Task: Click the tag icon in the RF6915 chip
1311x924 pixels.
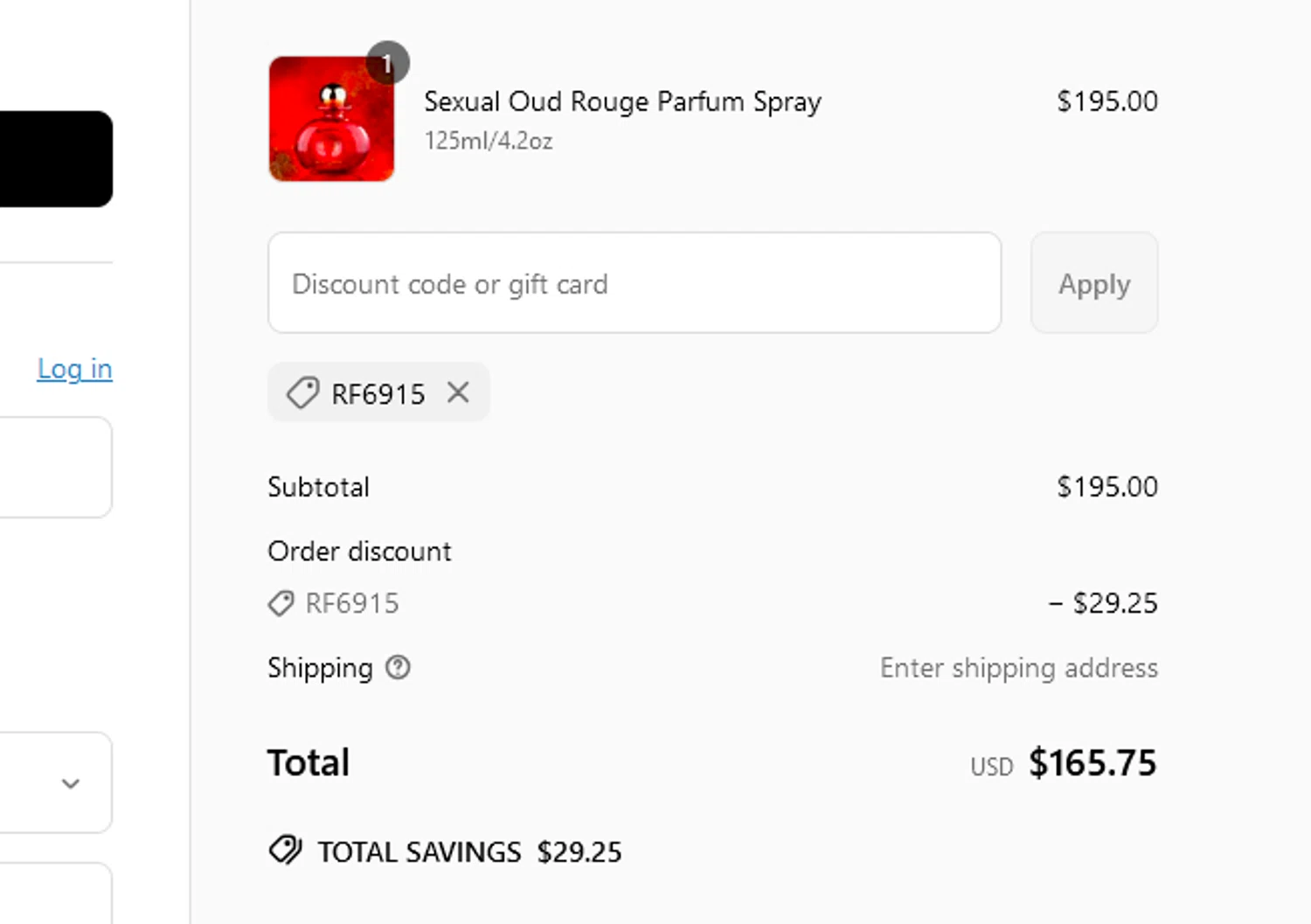Action: pos(302,393)
